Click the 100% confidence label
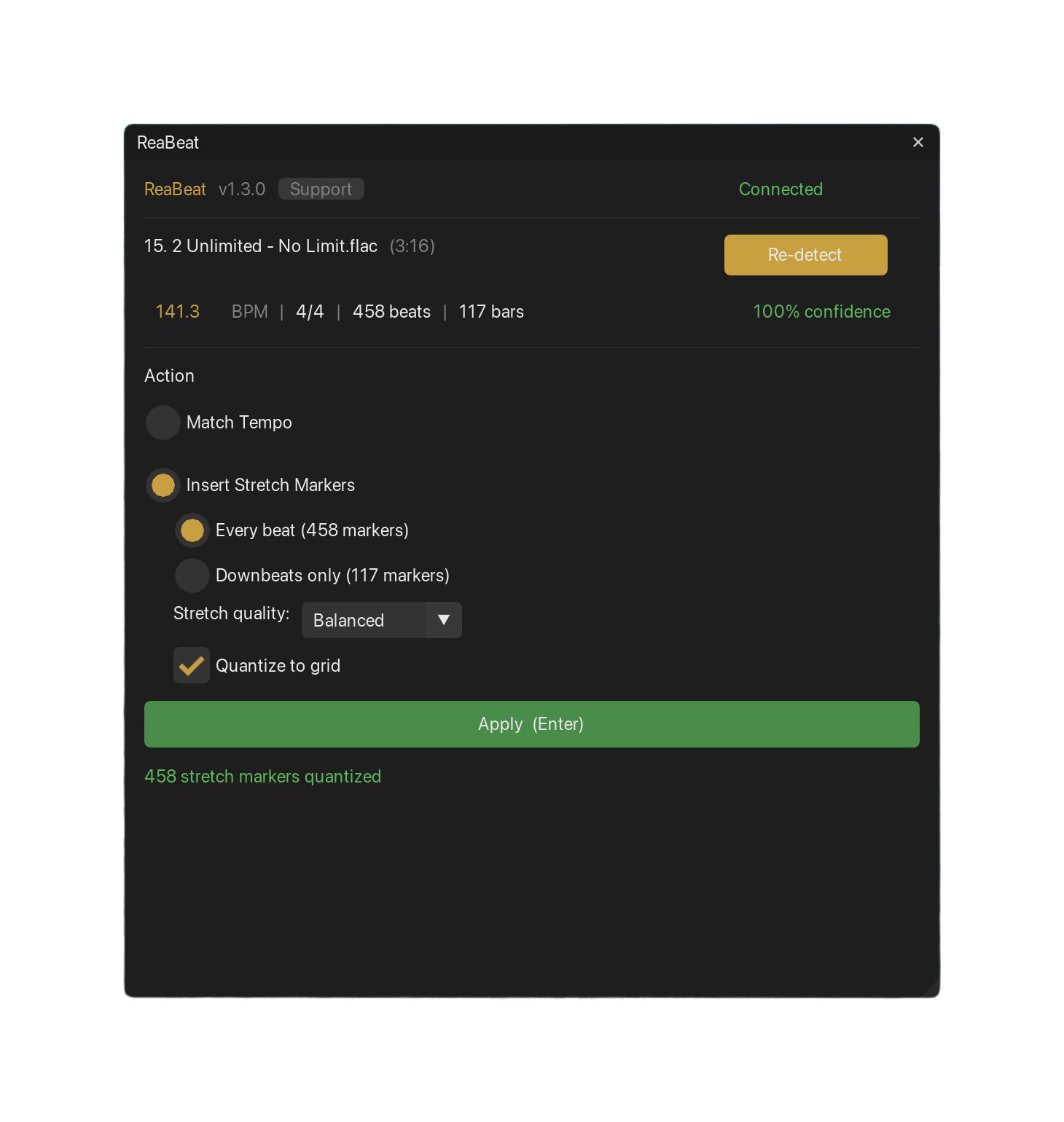The width and height of the screenshot is (1064, 1122). pos(821,312)
